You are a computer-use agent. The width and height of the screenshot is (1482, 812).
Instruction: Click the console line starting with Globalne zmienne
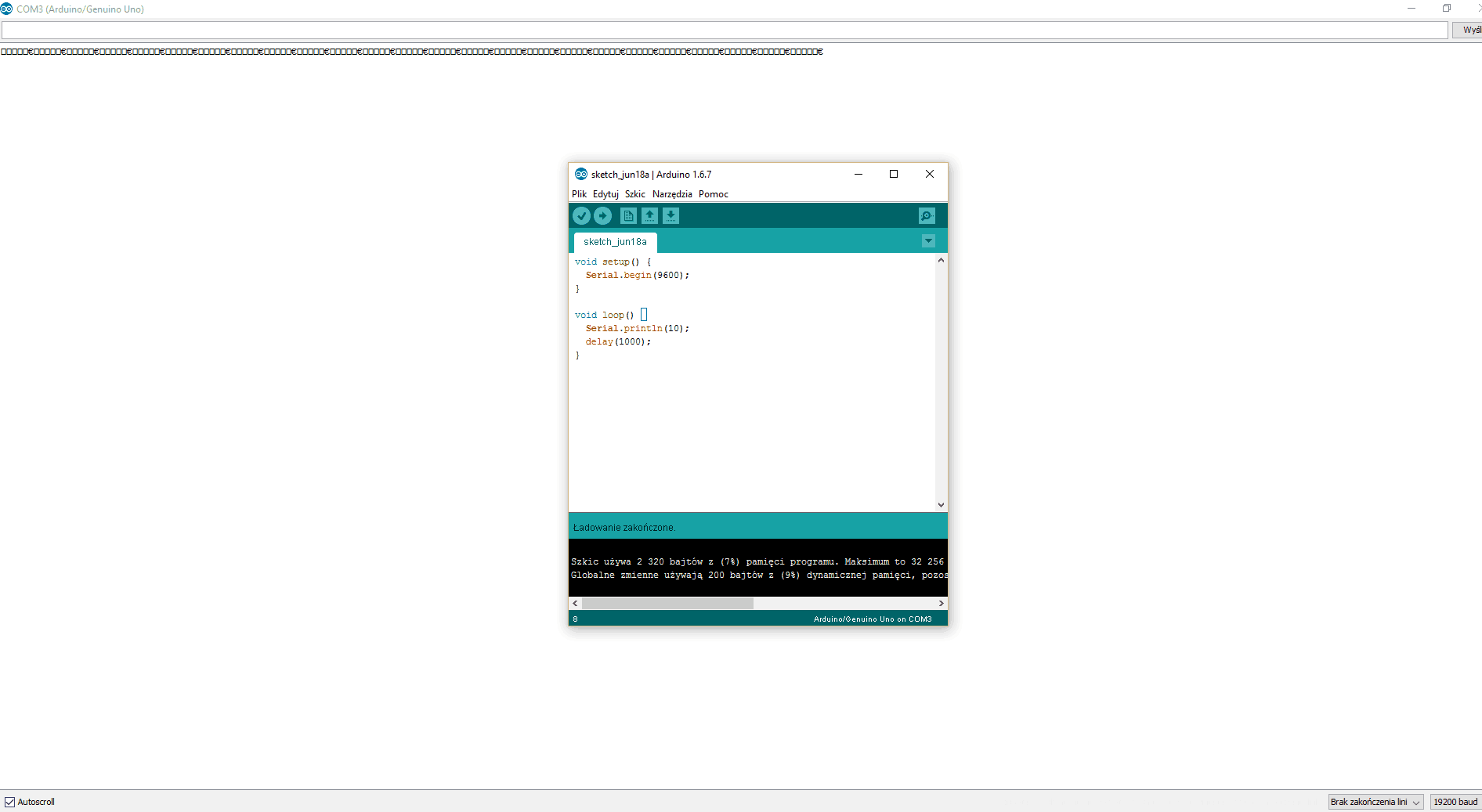pyautogui.click(x=758, y=575)
